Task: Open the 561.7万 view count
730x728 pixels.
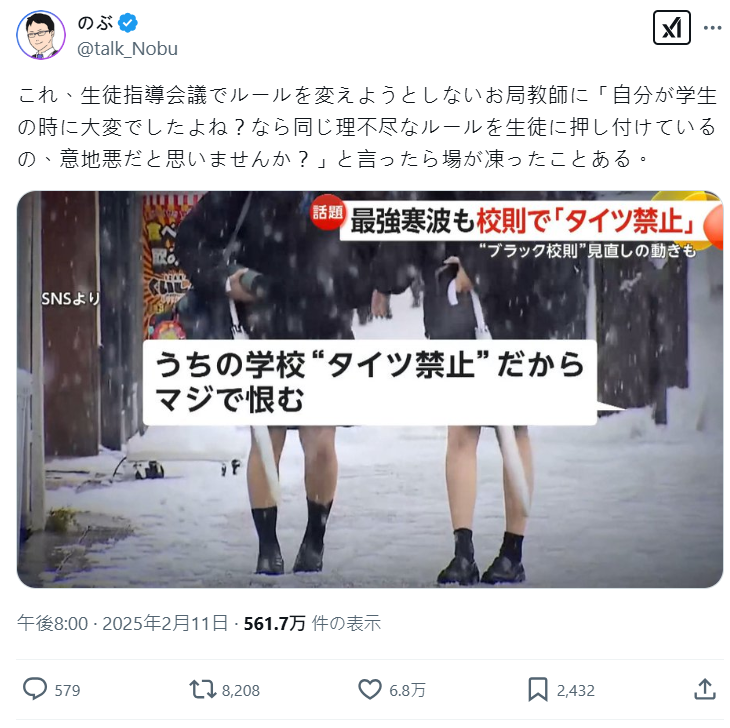Action: pos(275,623)
